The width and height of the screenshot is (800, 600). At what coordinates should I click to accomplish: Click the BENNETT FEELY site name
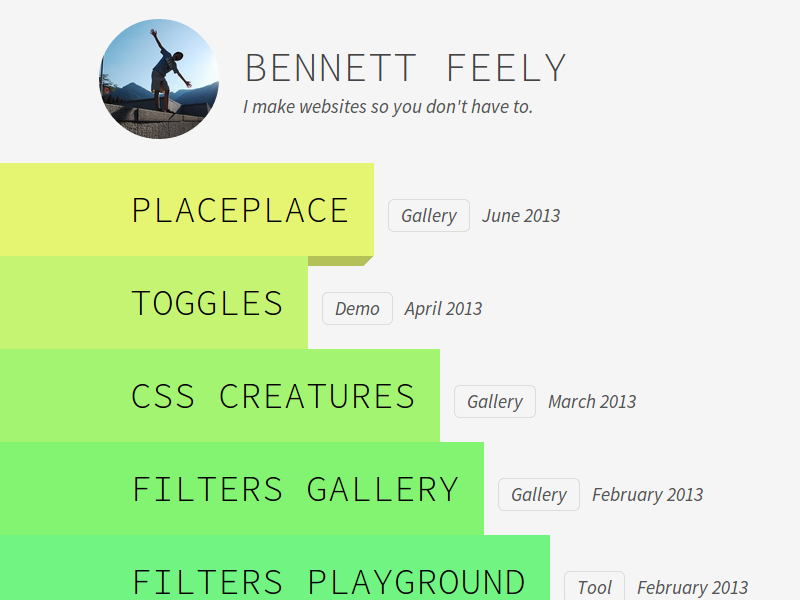coord(405,67)
